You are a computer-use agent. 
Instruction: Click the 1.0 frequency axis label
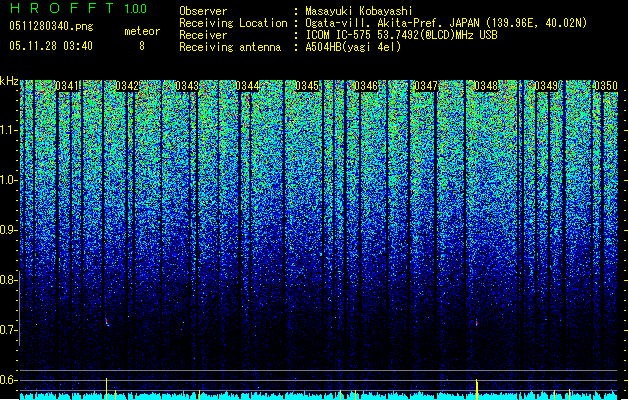coord(8,180)
